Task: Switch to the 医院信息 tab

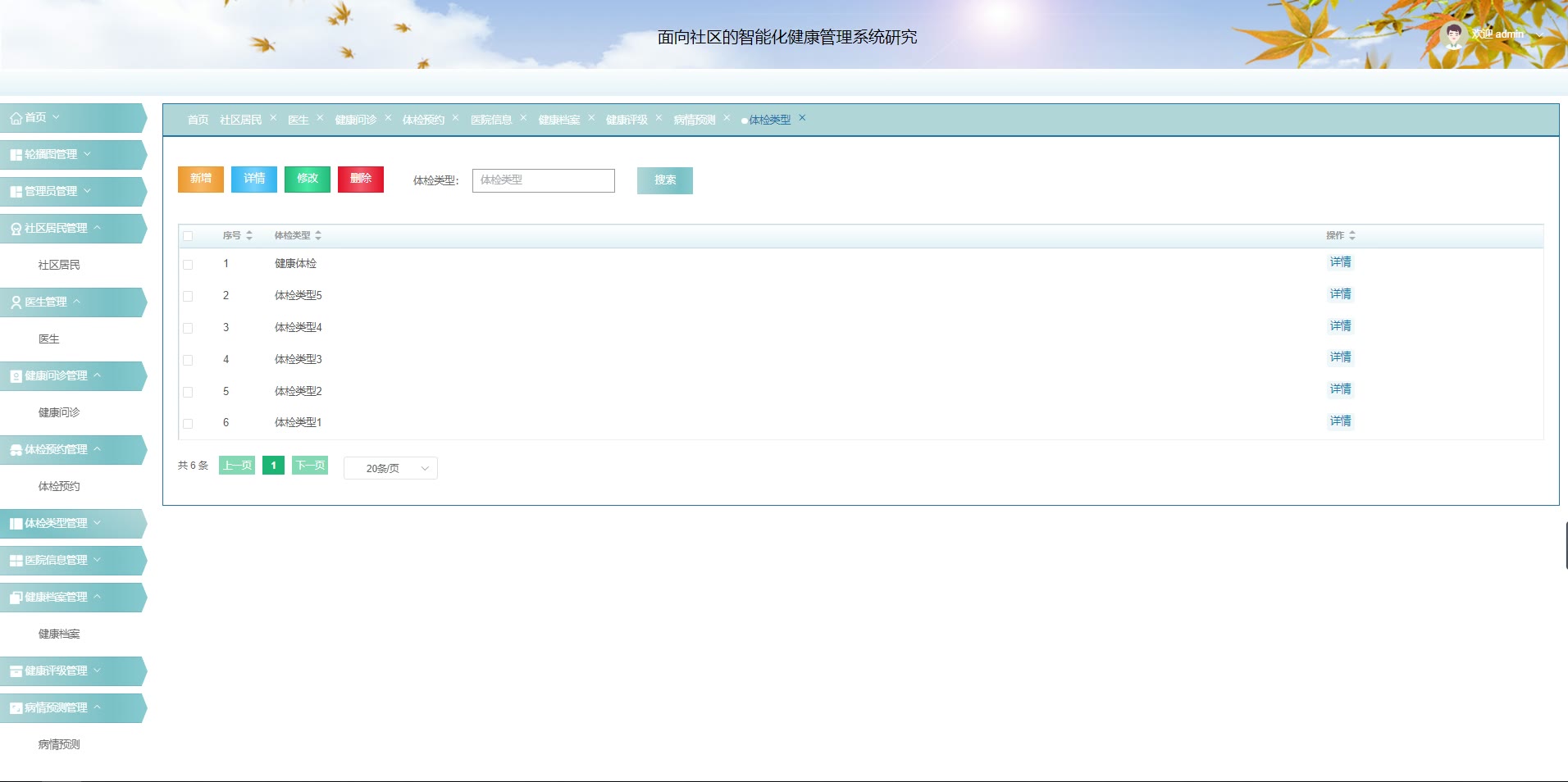Action: pos(491,120)
